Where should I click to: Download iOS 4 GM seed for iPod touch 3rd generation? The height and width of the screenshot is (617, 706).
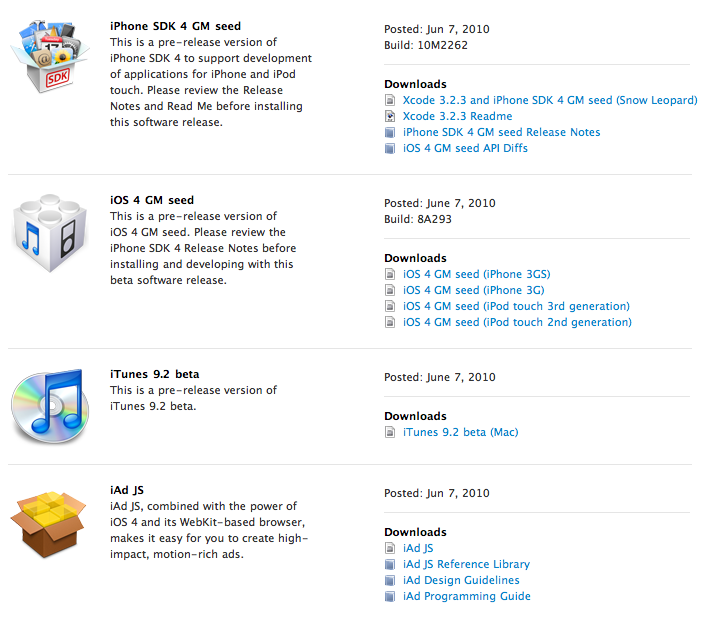pos(516,306)
